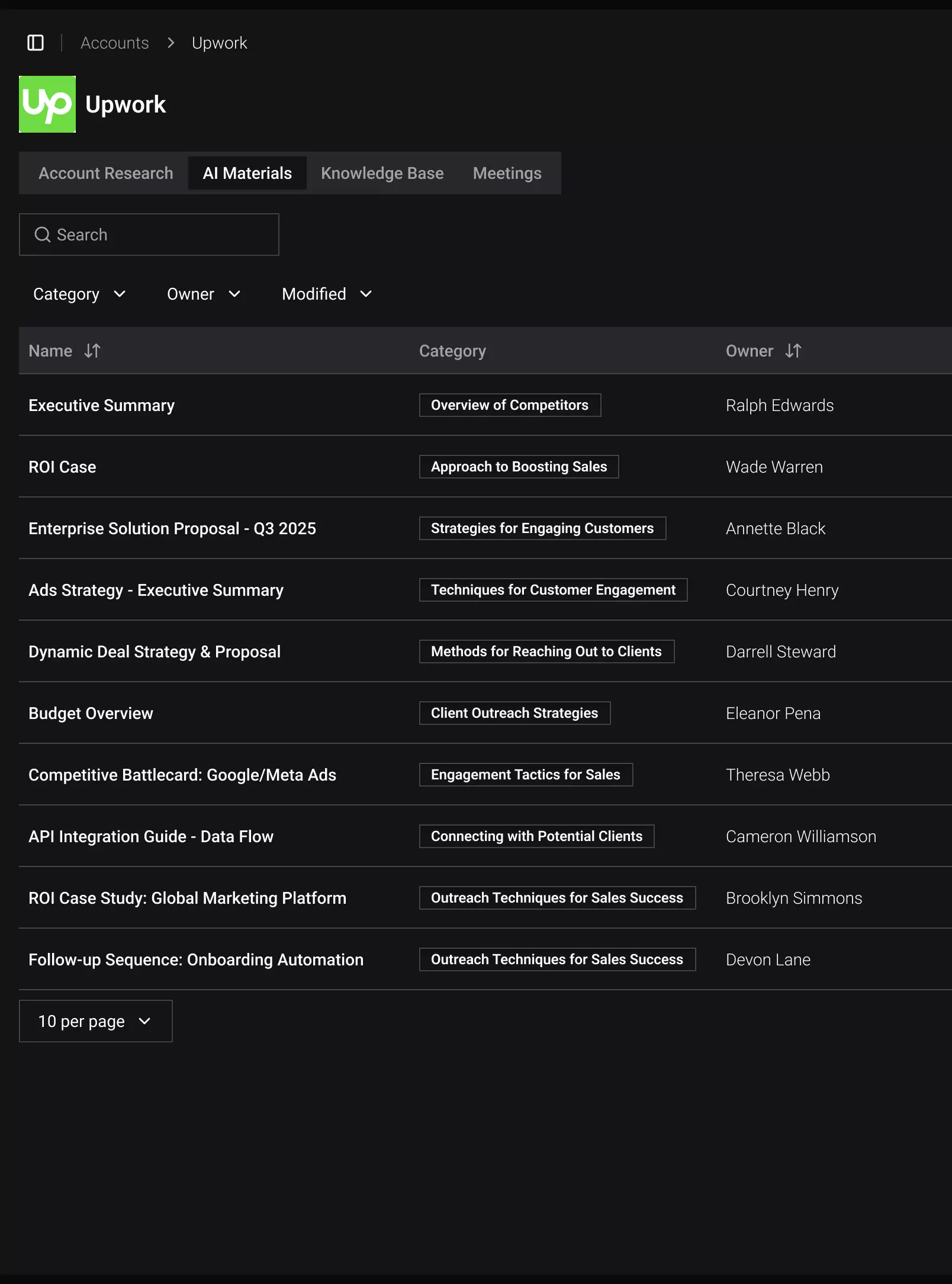The height and width of the screenshot is (1284, 952).
Task: Select AI Materials tab
Action: [x=247, y=173]
